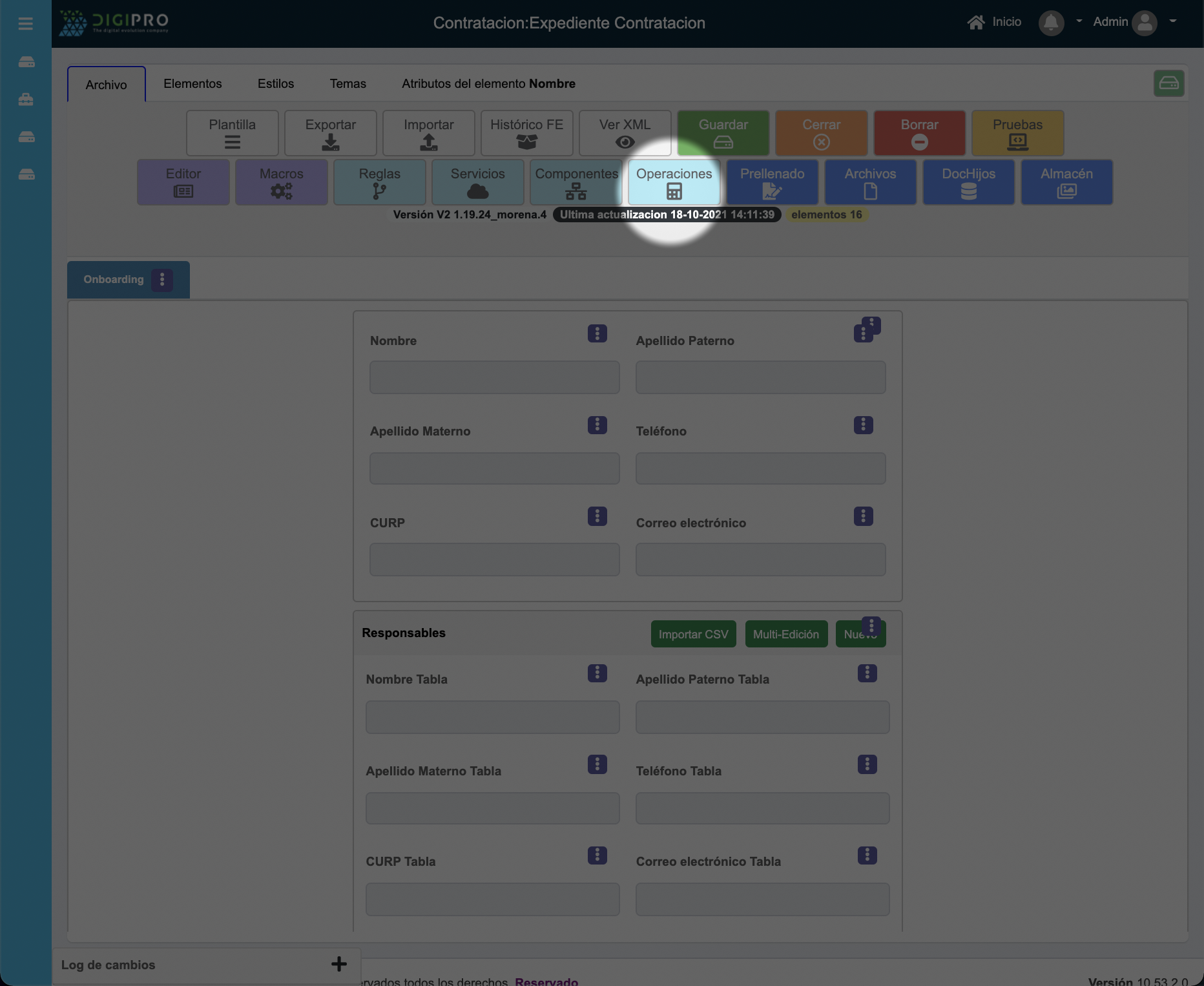
Task: Click the Importar CSV button
Action: 693,634
